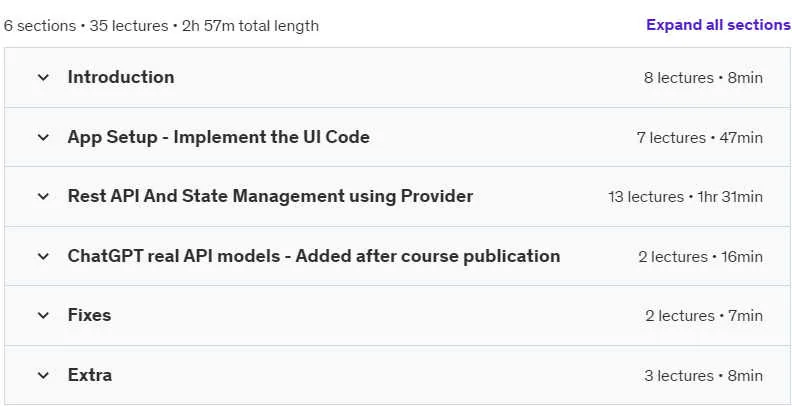Click the 2 lectures • 7min label
This screenshot has height=406, width=792.
[704, 316]
